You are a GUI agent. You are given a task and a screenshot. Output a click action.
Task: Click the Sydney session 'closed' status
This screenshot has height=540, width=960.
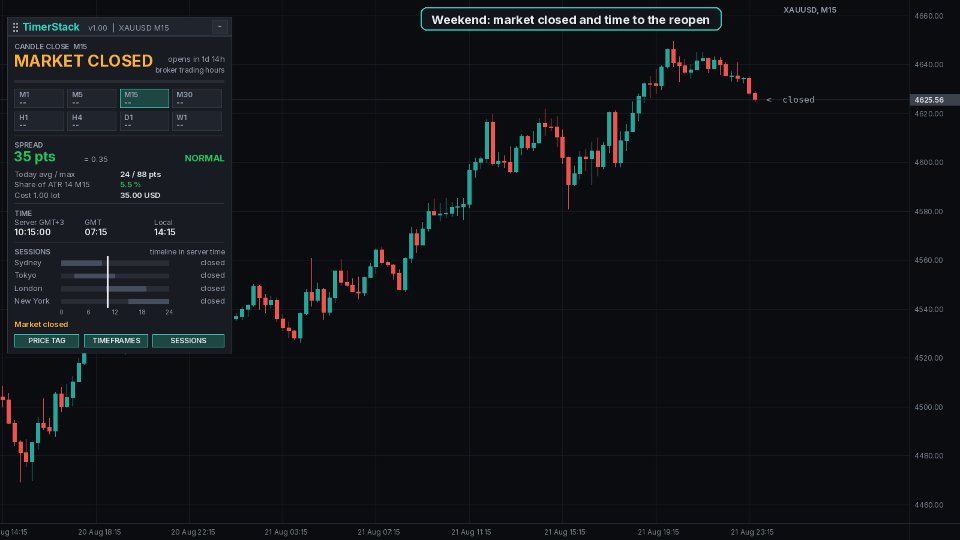pos(212,263)
